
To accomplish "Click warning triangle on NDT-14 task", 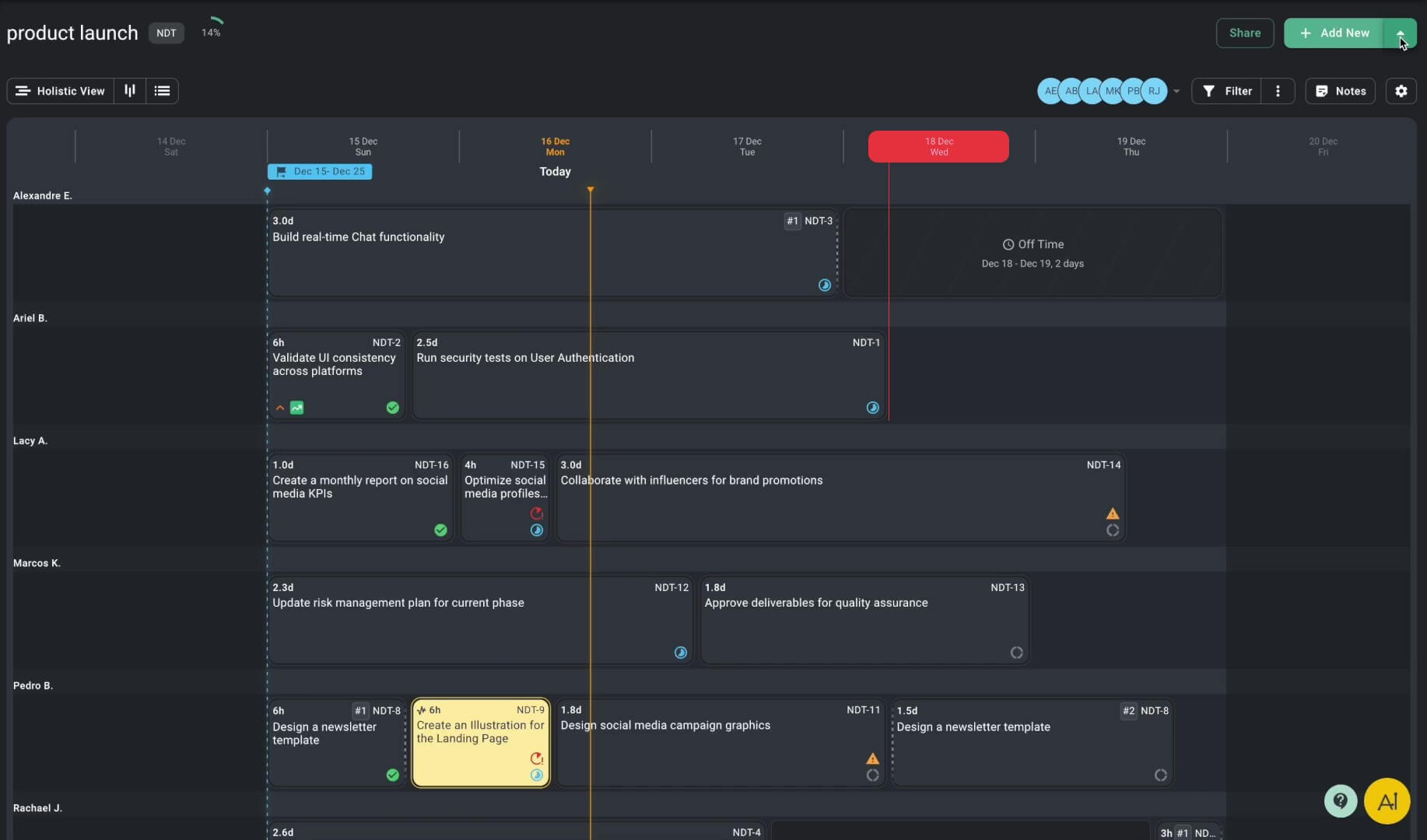I will [x=1113, y=513].
